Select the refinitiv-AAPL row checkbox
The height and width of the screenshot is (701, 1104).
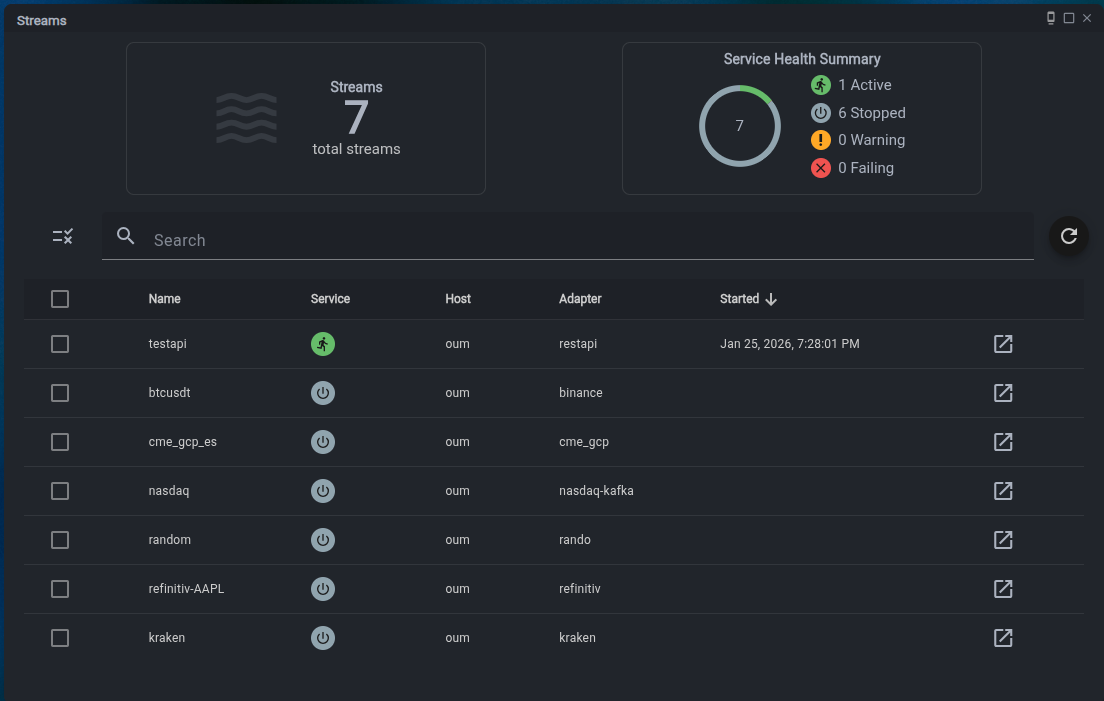[x=60, y=589]
